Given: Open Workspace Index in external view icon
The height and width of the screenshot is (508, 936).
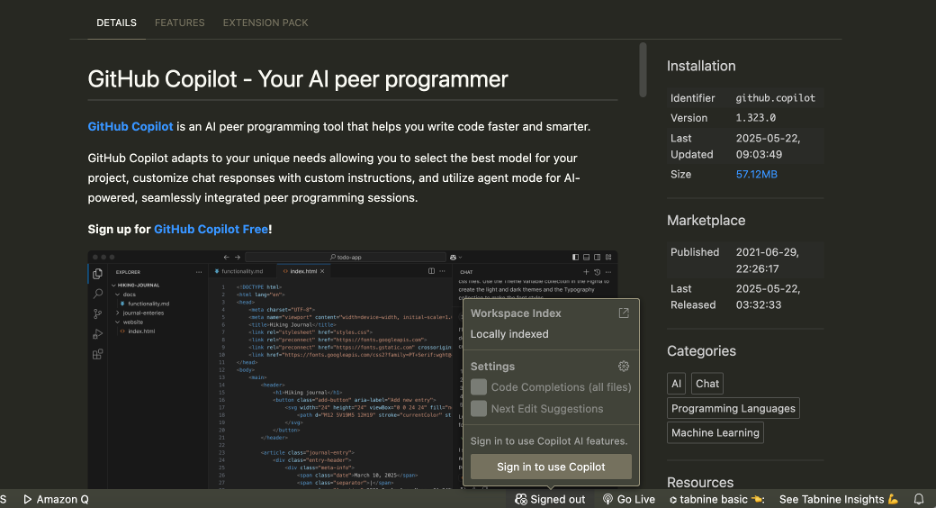Looking at the screenshot, I should 624,313.
